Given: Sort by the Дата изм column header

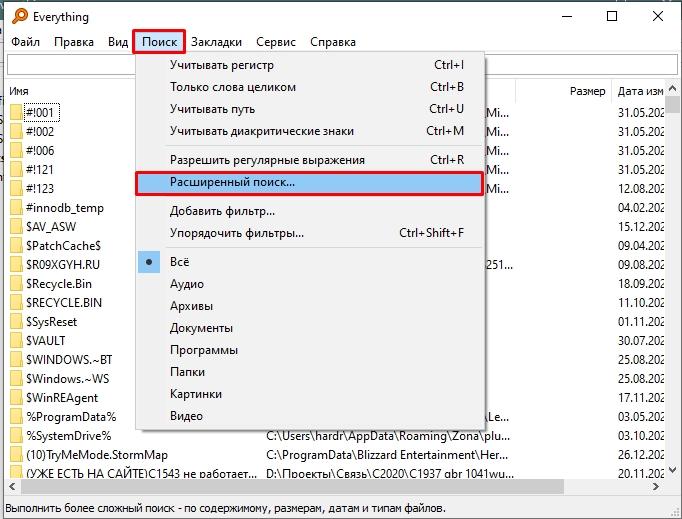Looking at the screenshot, I should (x=639, y=91).
